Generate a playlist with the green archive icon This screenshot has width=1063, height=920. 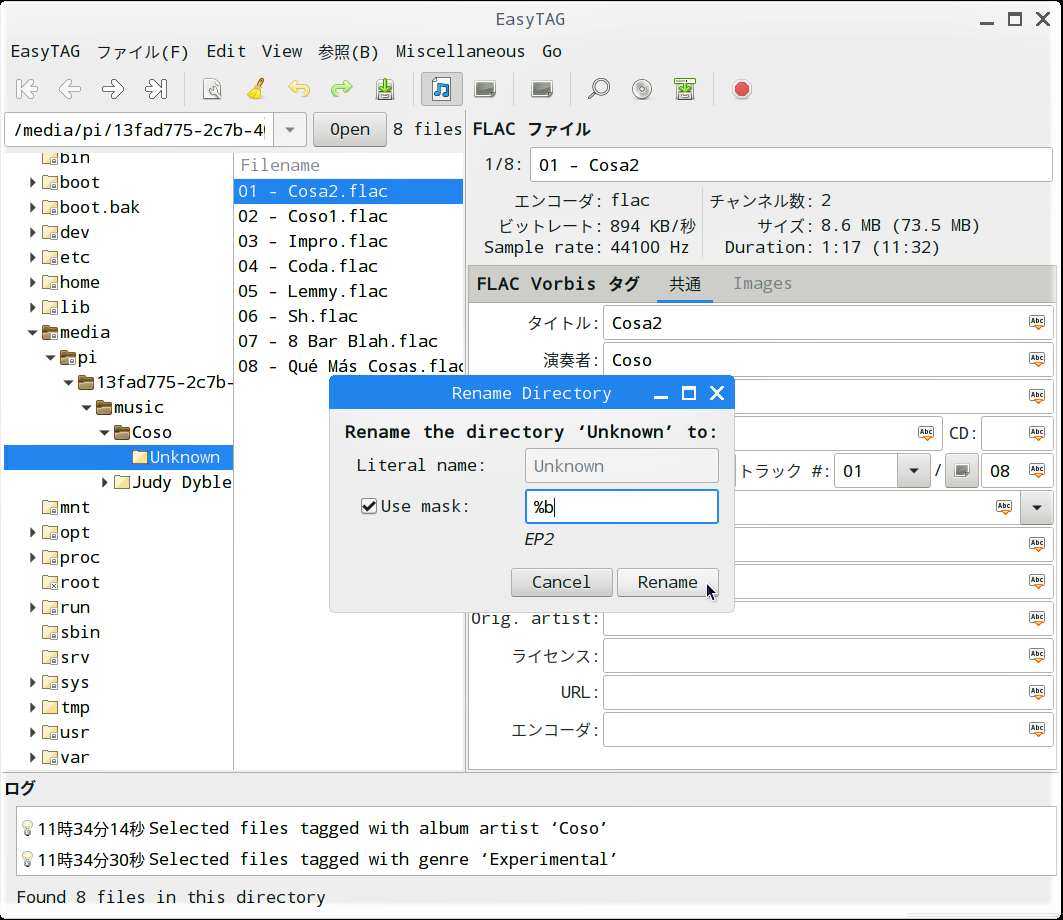pyautogui.click(x=685, y=89)
